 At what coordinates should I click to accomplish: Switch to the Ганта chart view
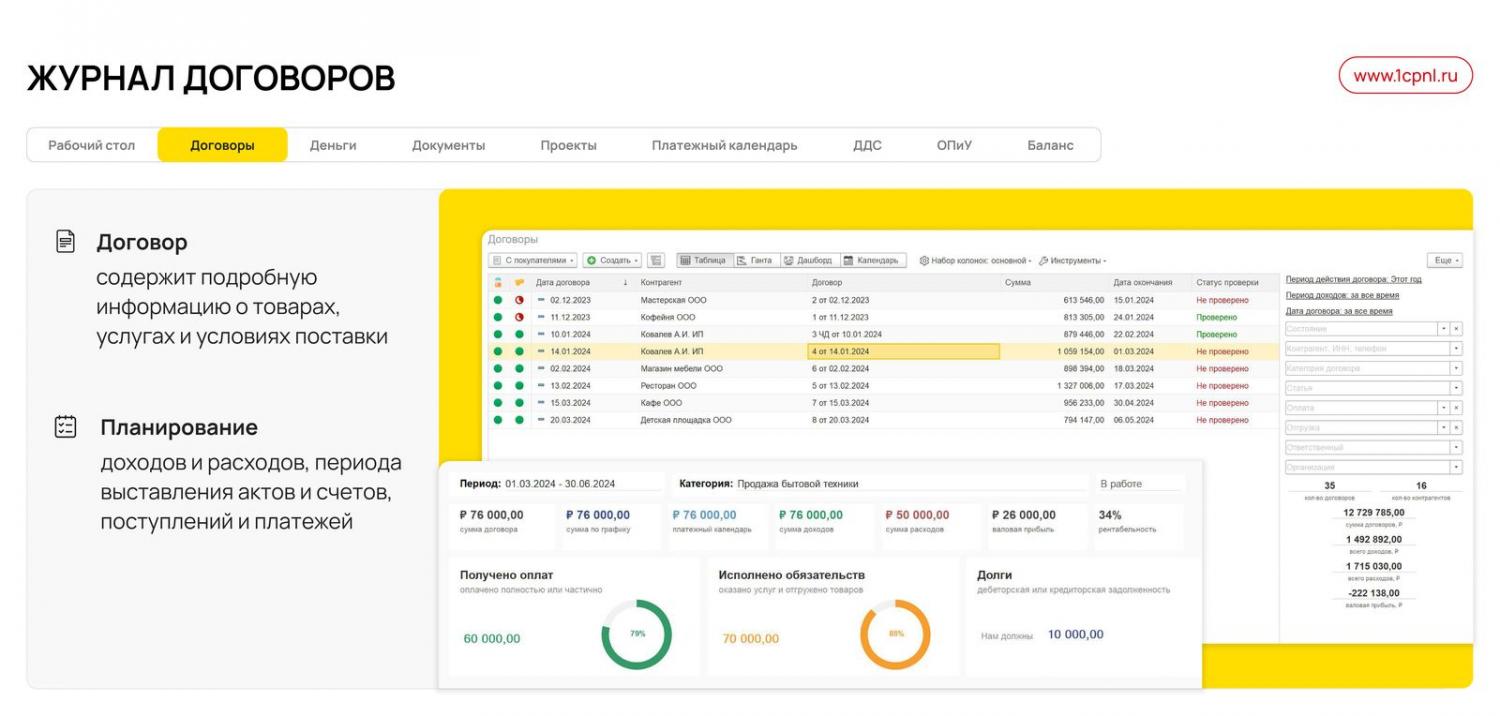click(754, 260)
